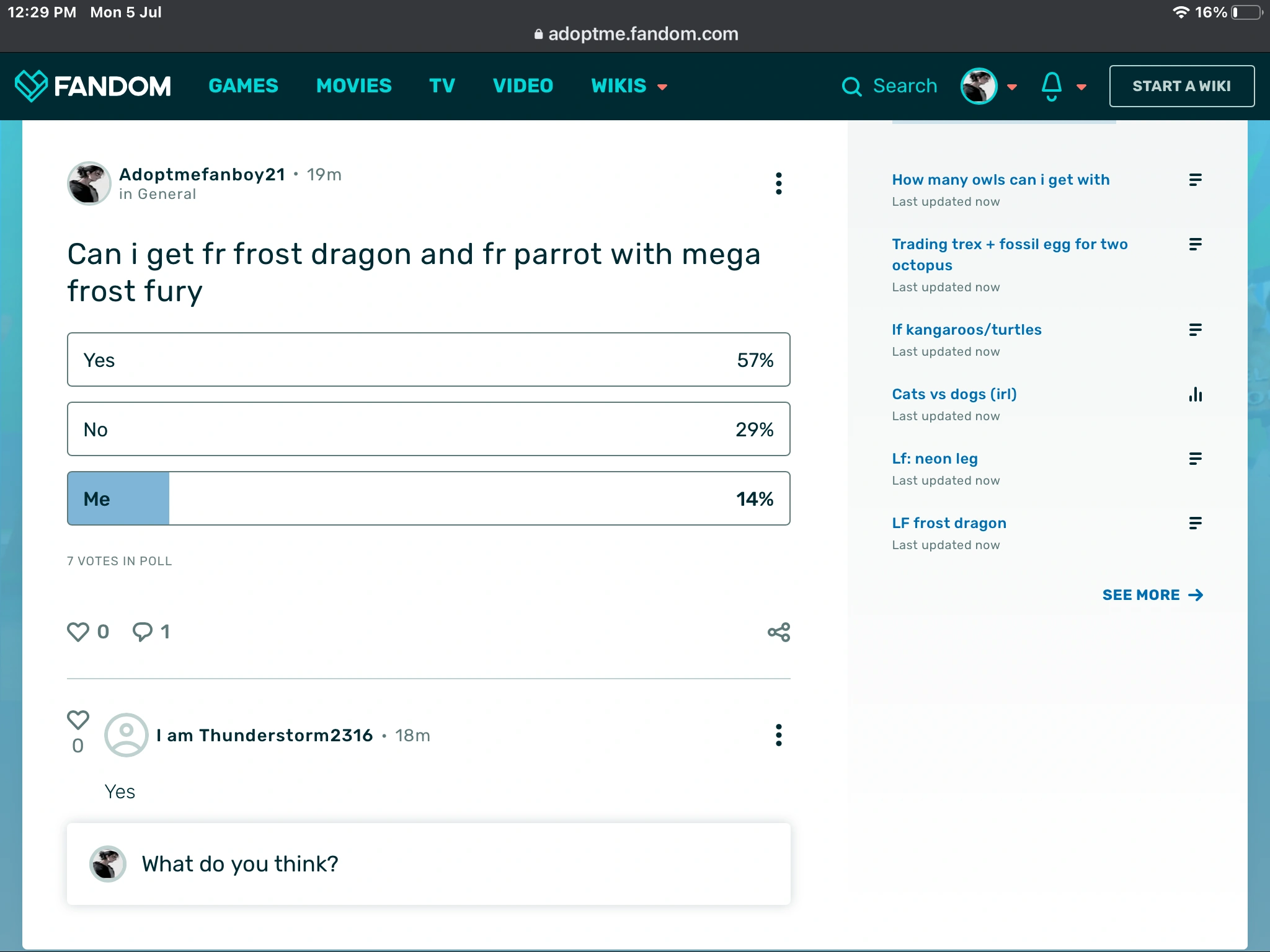Click the Cats vs dogs poll icon
Image resolution: width=1270 pixels, height=952 pixels.
point(1195,394)
